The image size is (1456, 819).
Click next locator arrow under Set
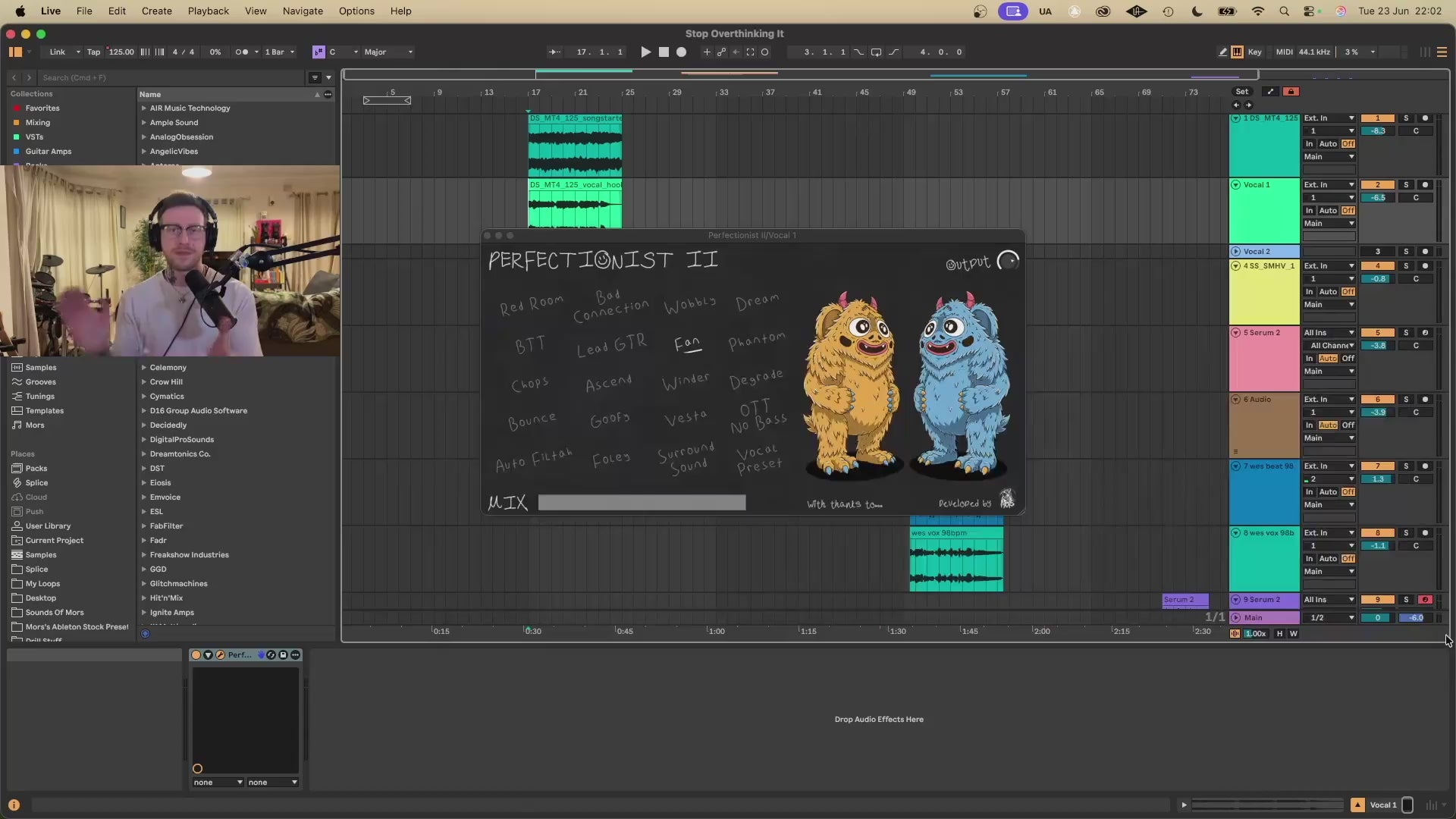tap(1249, 105)
